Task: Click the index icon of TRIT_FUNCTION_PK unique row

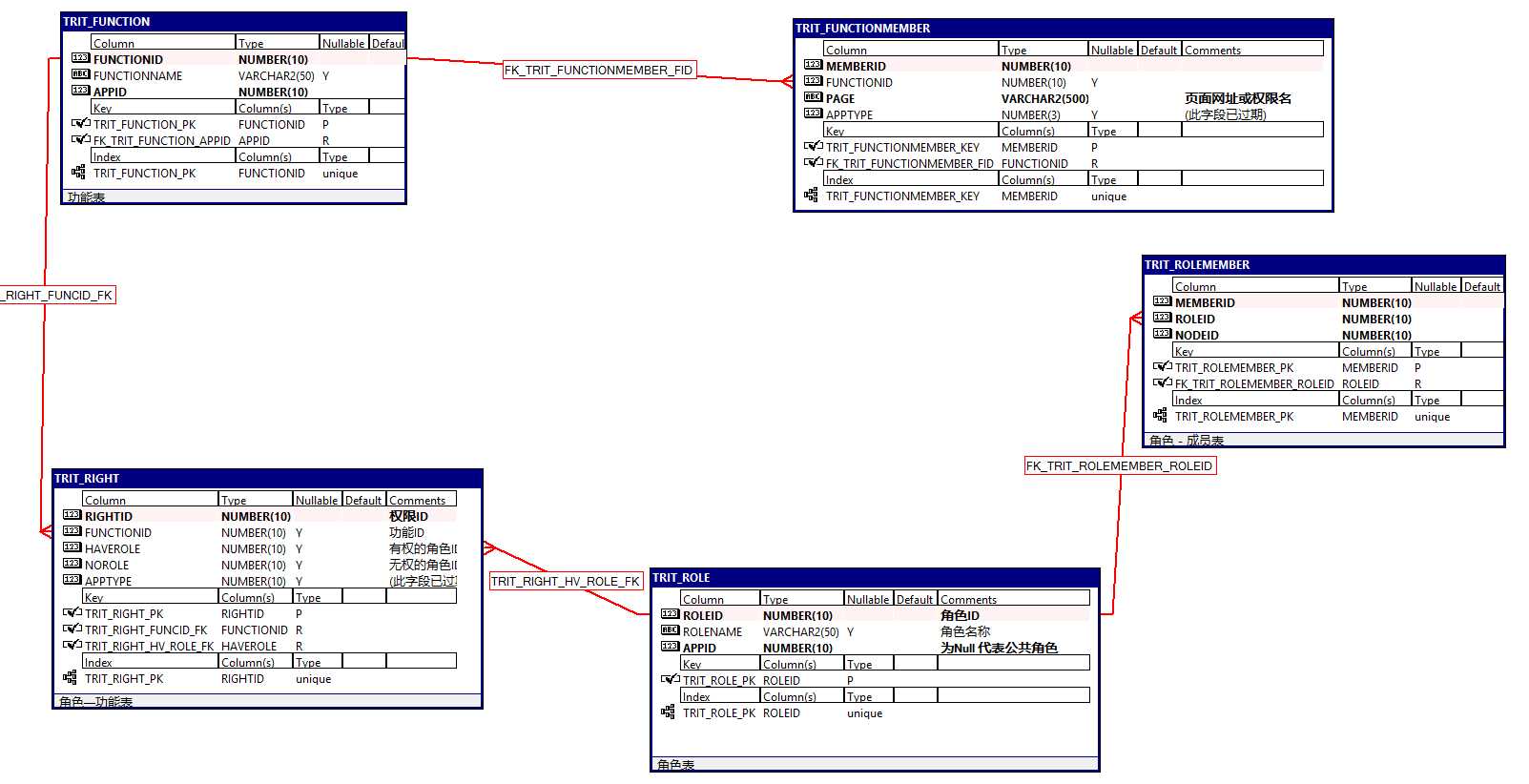Action: coord(79,173)
